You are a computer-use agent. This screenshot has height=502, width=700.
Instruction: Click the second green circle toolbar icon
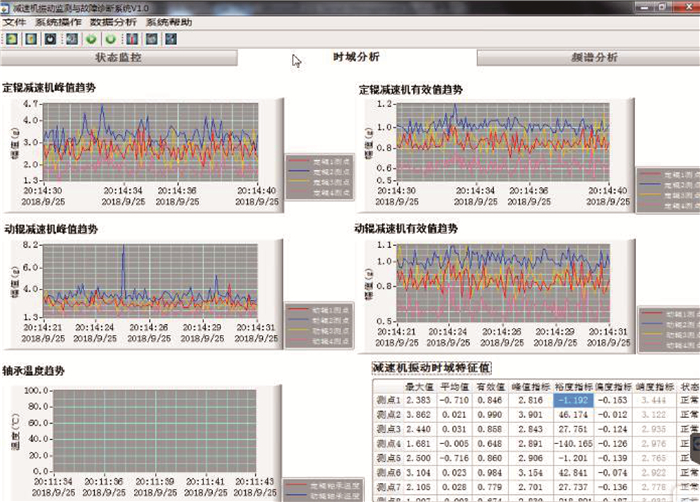[110, 39]
